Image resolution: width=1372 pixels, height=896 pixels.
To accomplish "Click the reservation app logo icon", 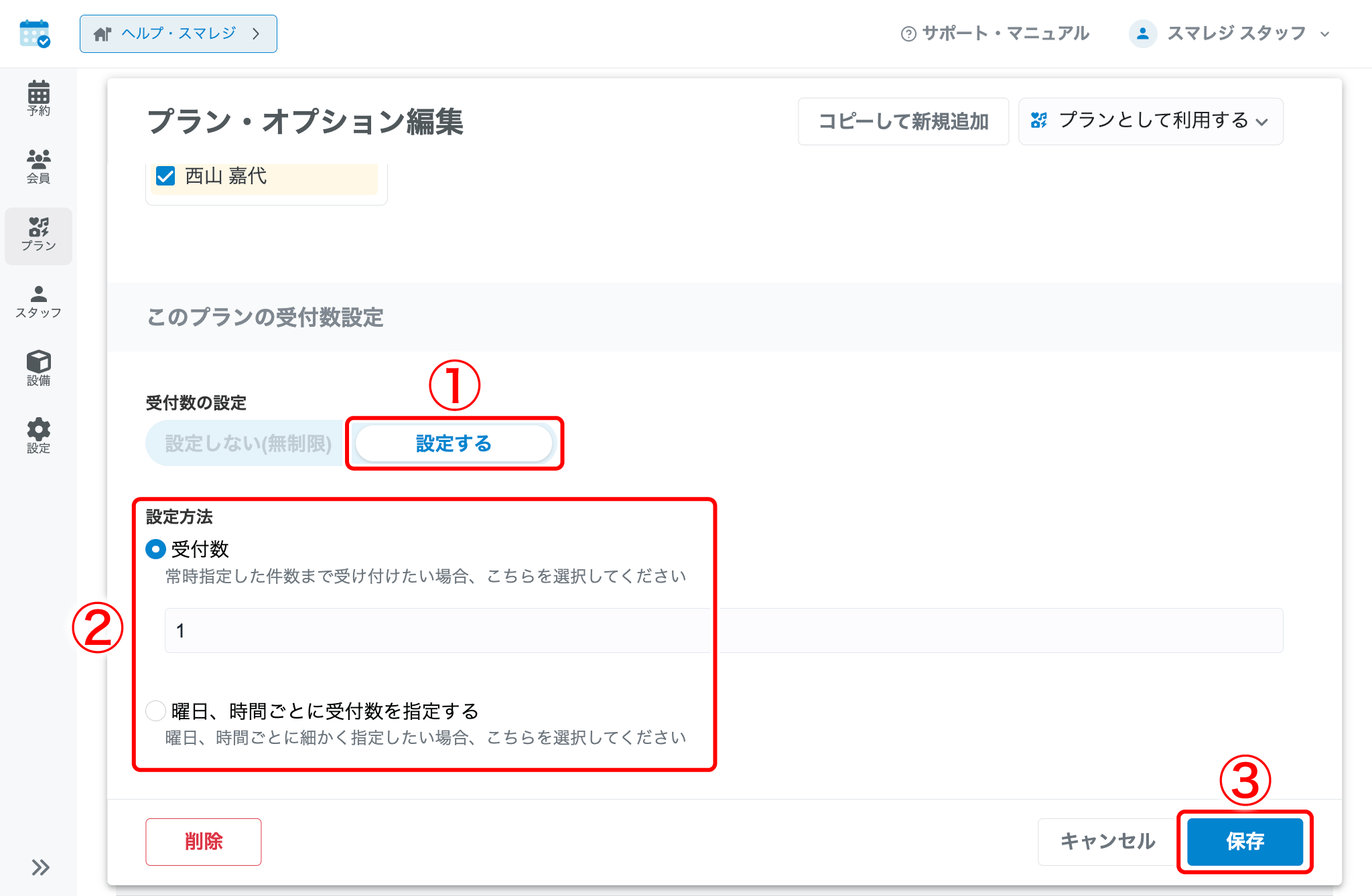I will click(x=35, y=33).
